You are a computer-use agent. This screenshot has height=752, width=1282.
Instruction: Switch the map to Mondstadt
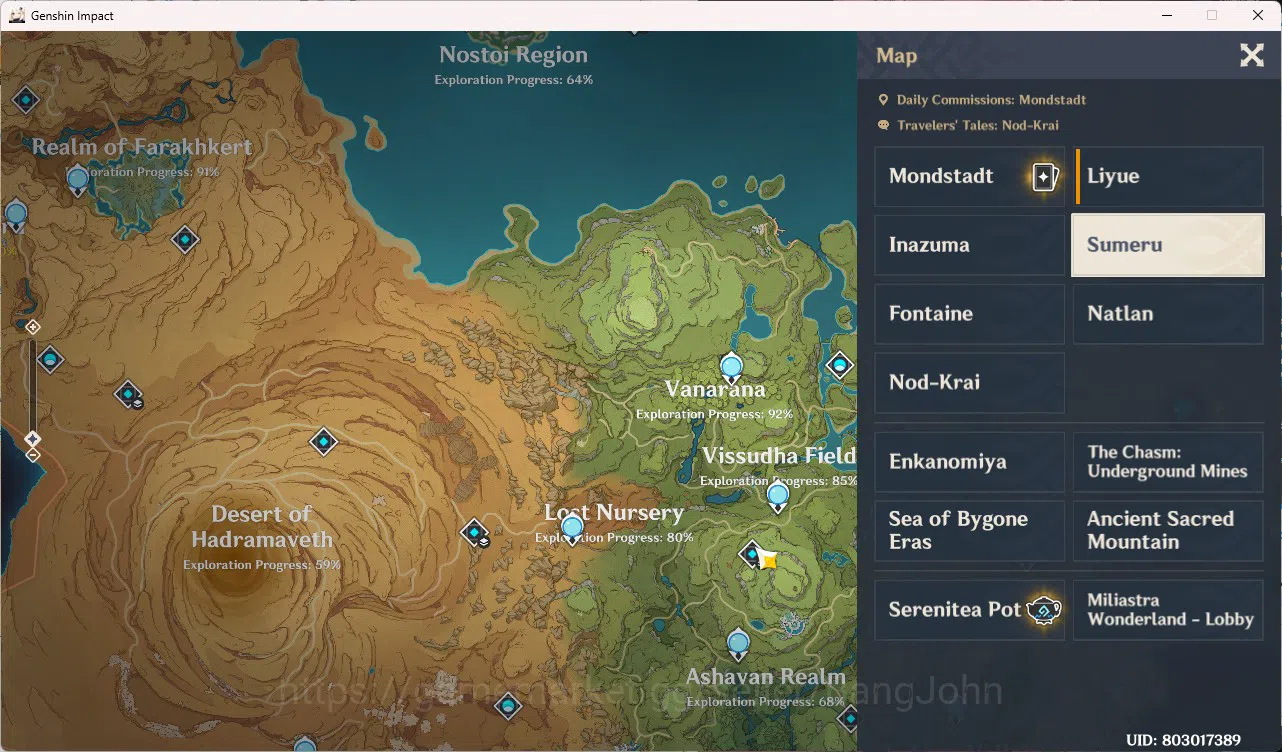coord(969,176)
